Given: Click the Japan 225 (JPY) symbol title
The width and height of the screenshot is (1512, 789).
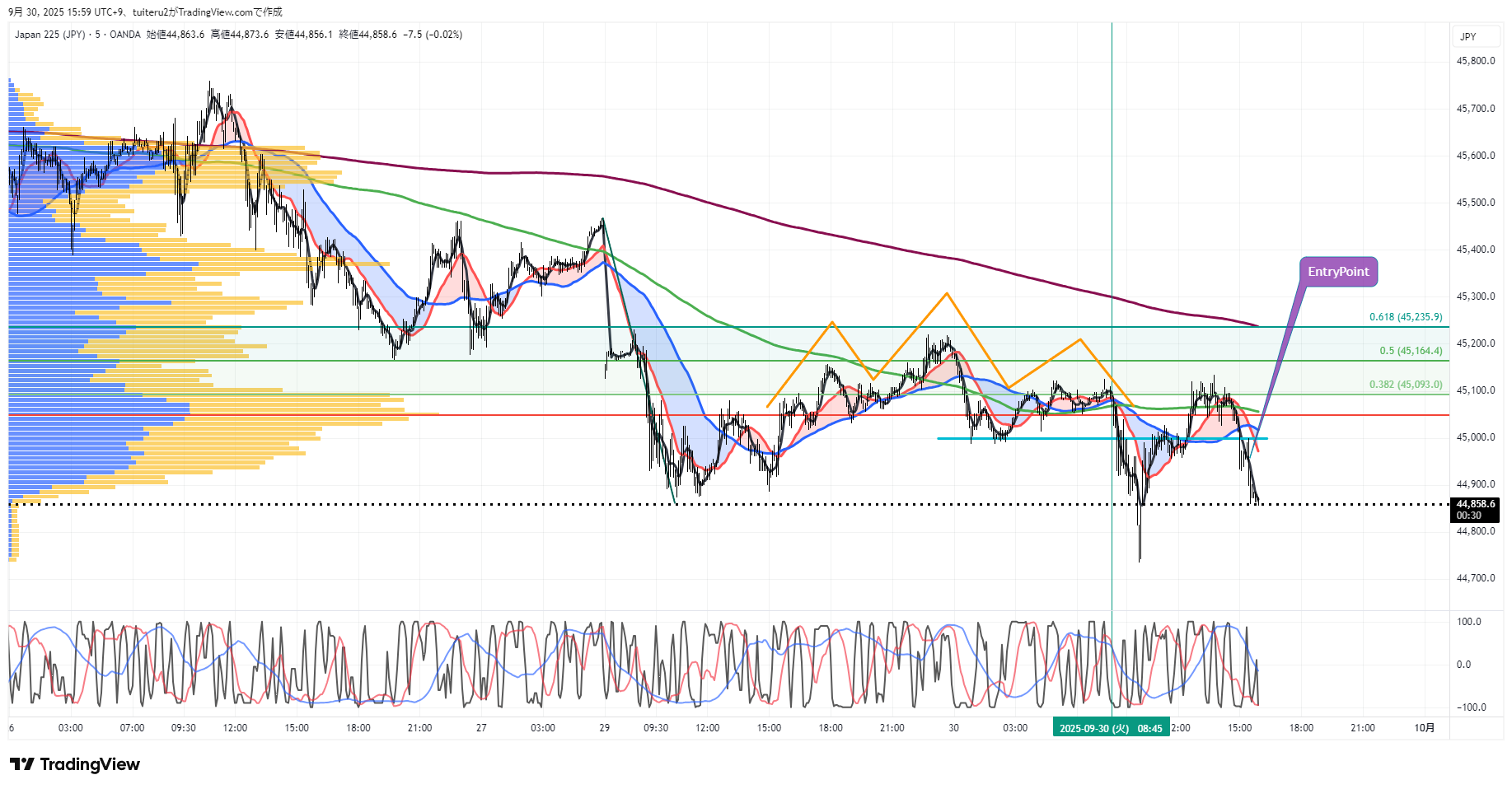Looking at the screenshot, I should coord(50,35).
